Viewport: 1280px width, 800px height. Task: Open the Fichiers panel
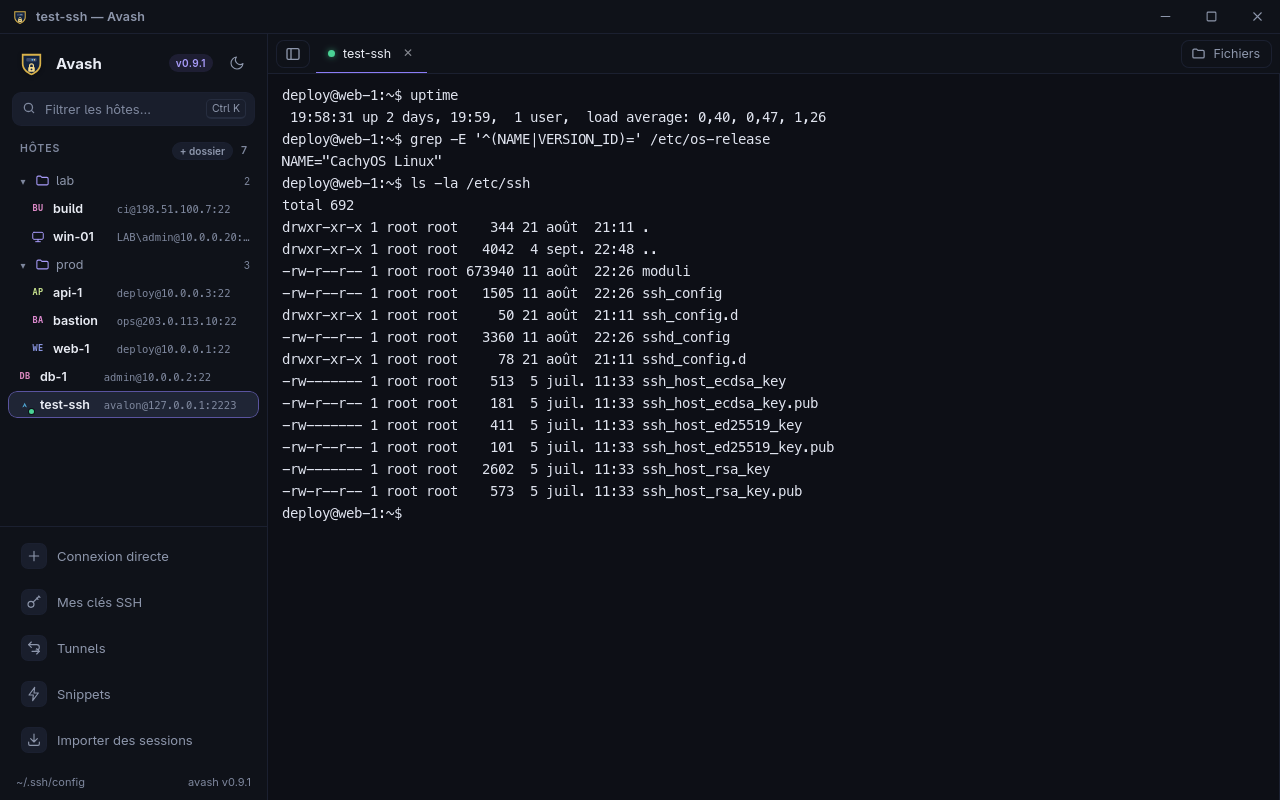[1226, 54]
